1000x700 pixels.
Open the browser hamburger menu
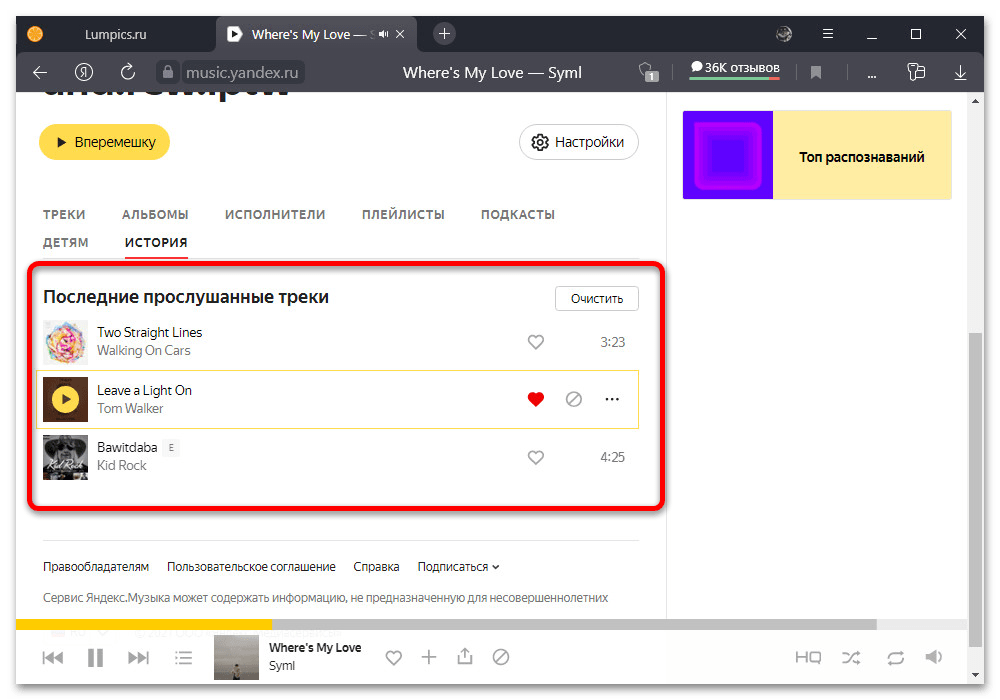pos(828,34)
